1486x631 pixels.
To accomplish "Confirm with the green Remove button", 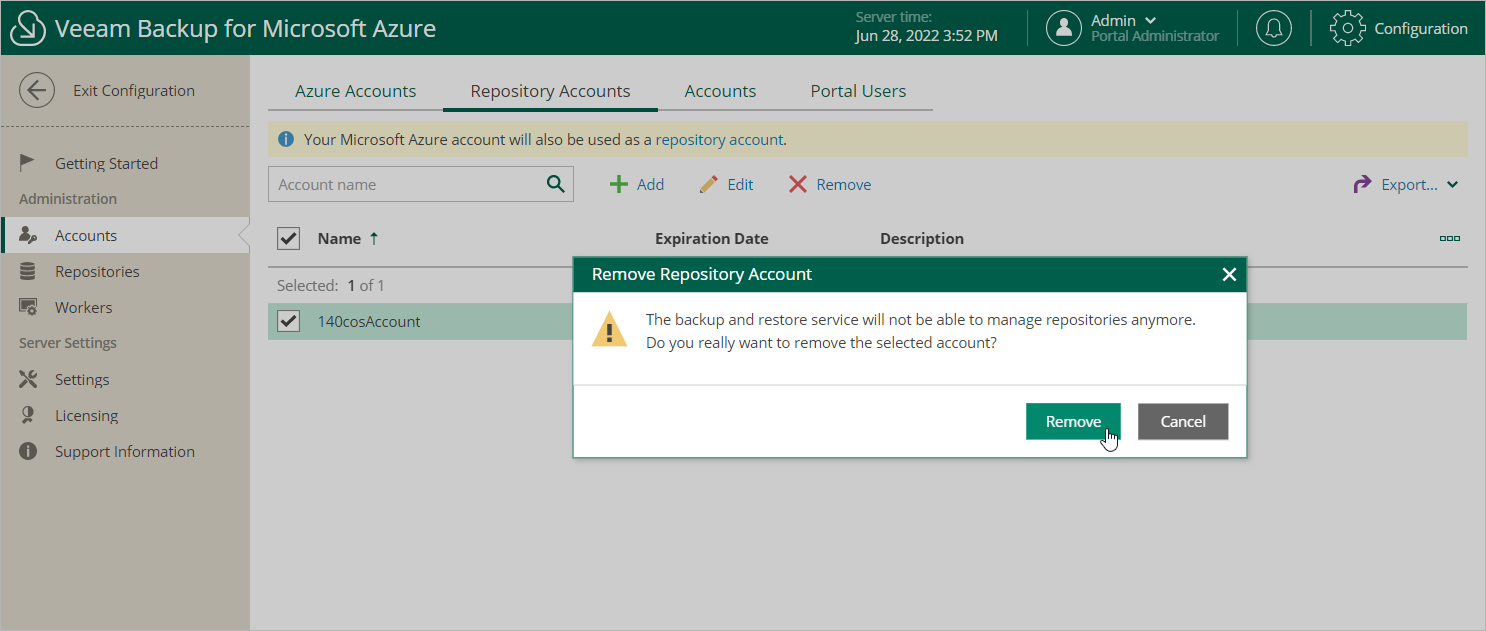I will pyautogui.click(x=1073, y=421).
